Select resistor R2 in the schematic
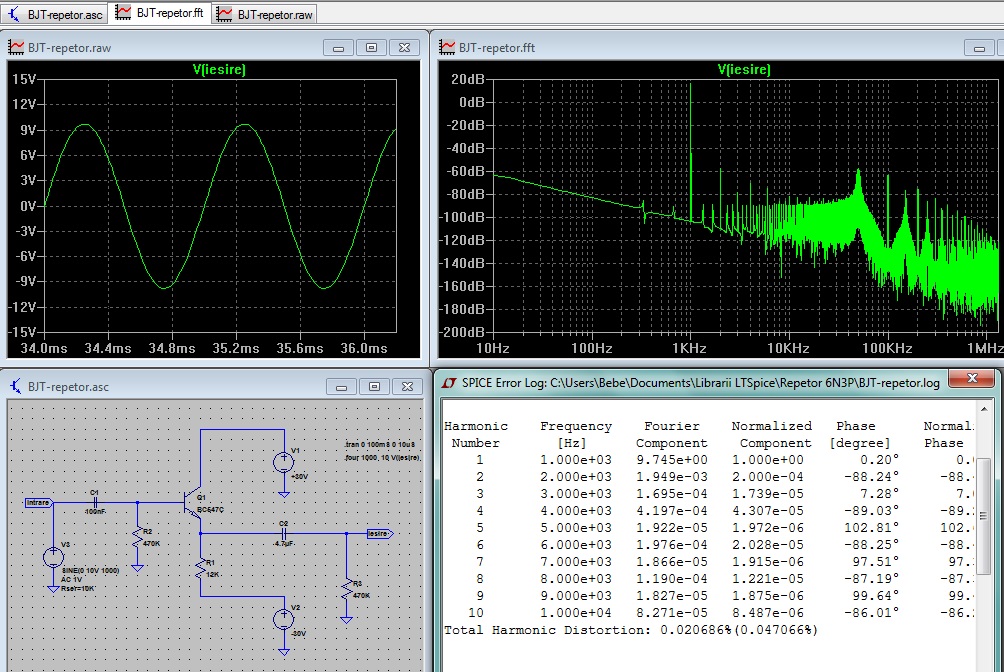Screen dimensions: 1004x672 point(137,537)
